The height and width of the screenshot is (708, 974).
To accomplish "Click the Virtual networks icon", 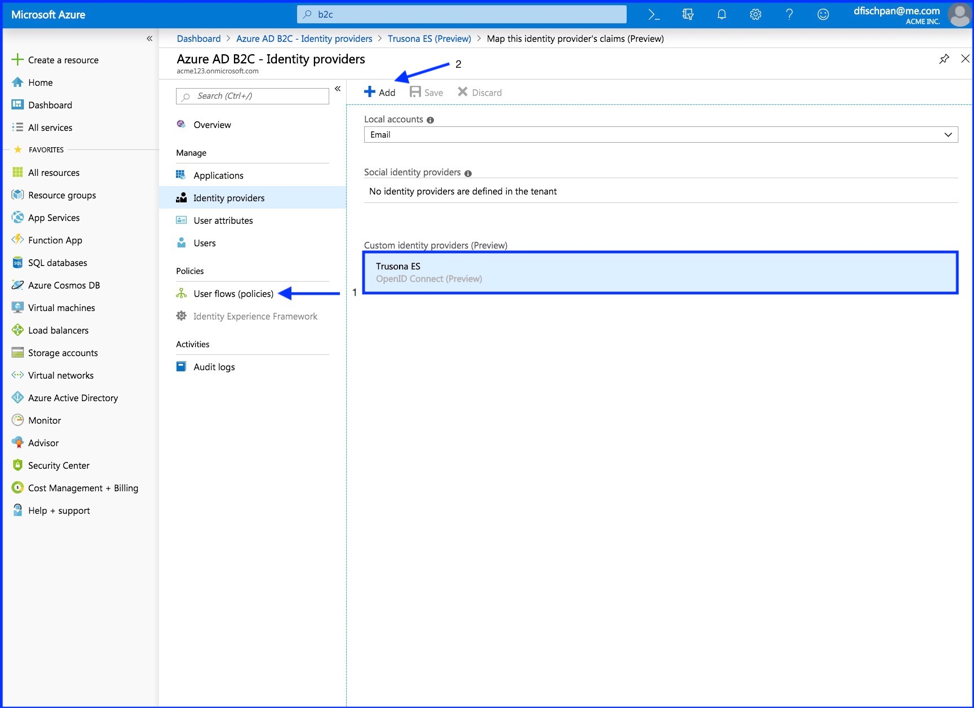I will point(17,375).
